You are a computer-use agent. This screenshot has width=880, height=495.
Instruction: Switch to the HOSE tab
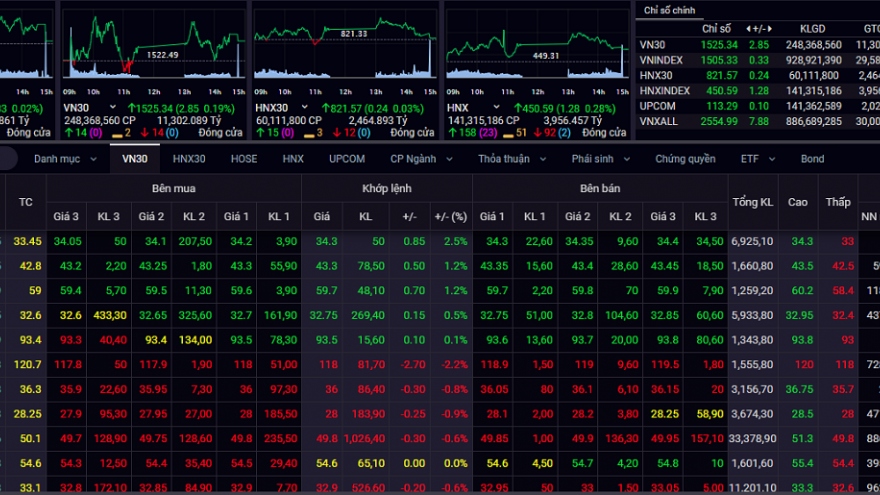tap(244, 159)
